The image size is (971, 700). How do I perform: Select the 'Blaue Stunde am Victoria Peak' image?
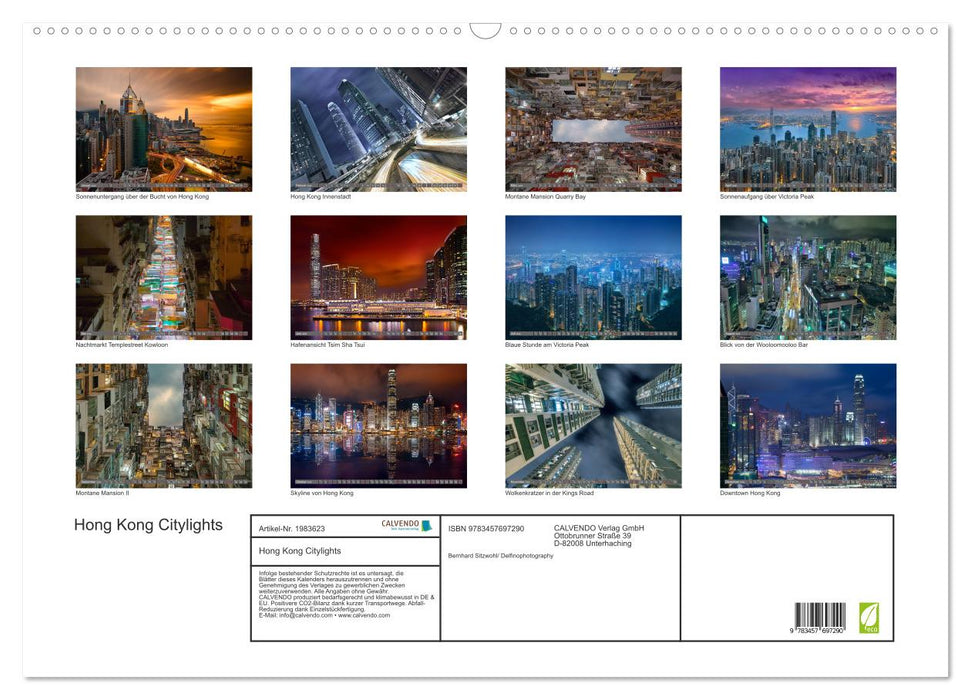(x=592, y=277)
